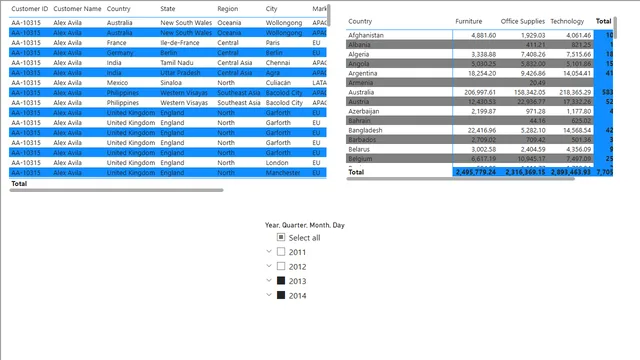The width and height of the screenshot is (640, 360).
Task: Sort matrix by Technology column header
Action: click(567, 21)
